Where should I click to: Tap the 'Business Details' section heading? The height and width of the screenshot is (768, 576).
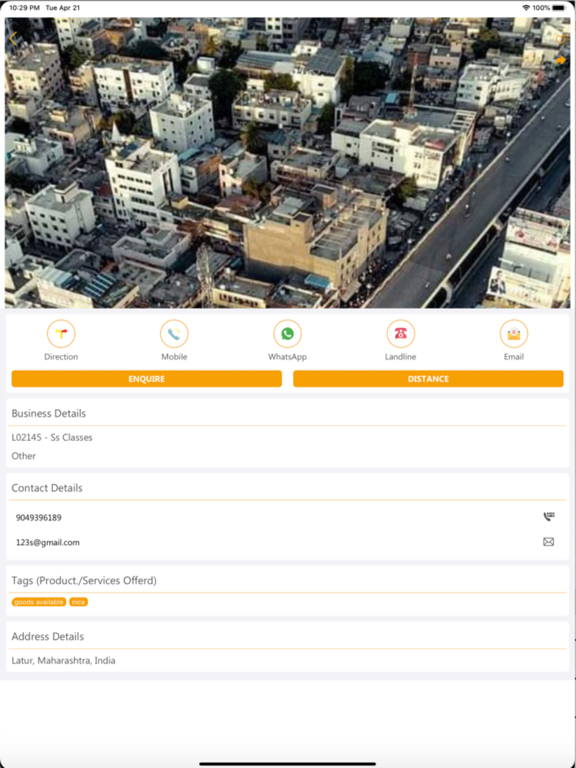point(48,413)
